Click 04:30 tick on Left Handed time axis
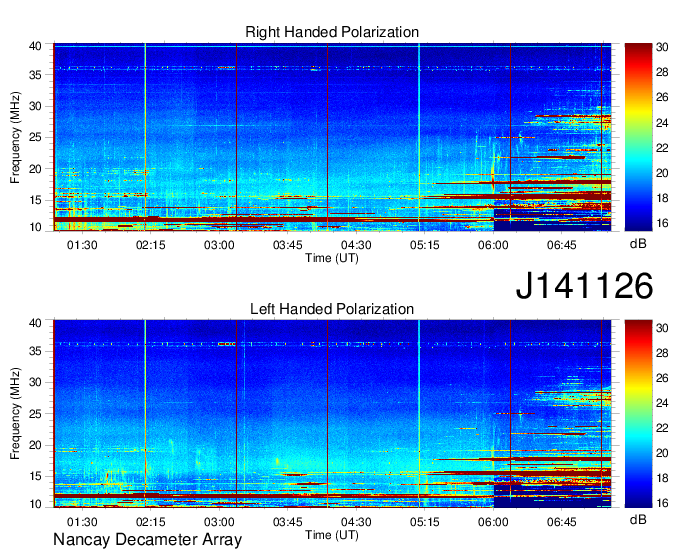The width and height of the screenshot is (680, 552). (x=356, y=522)
